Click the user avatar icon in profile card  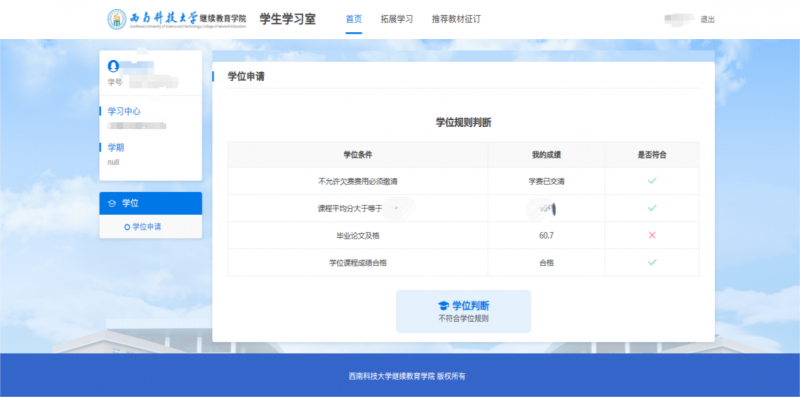point(113,66)
